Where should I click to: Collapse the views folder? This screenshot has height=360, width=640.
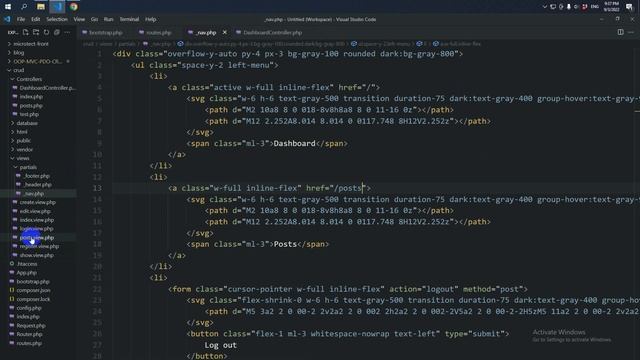(23, 158)
